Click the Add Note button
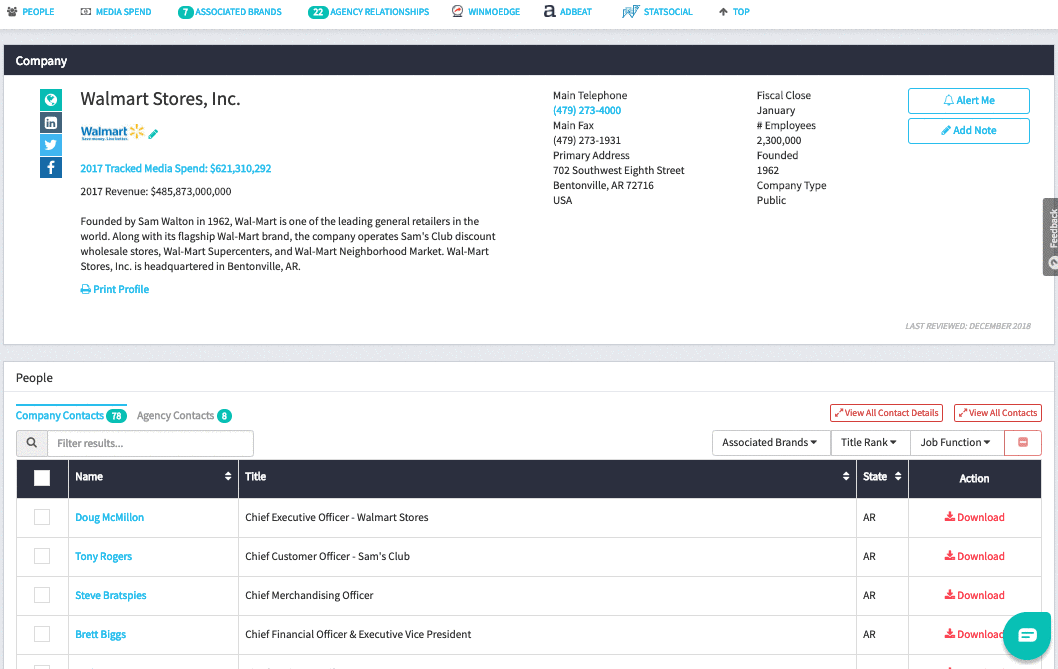Image resolution: width=1058 pixels, height=669 pixels. tap(968, 130)
